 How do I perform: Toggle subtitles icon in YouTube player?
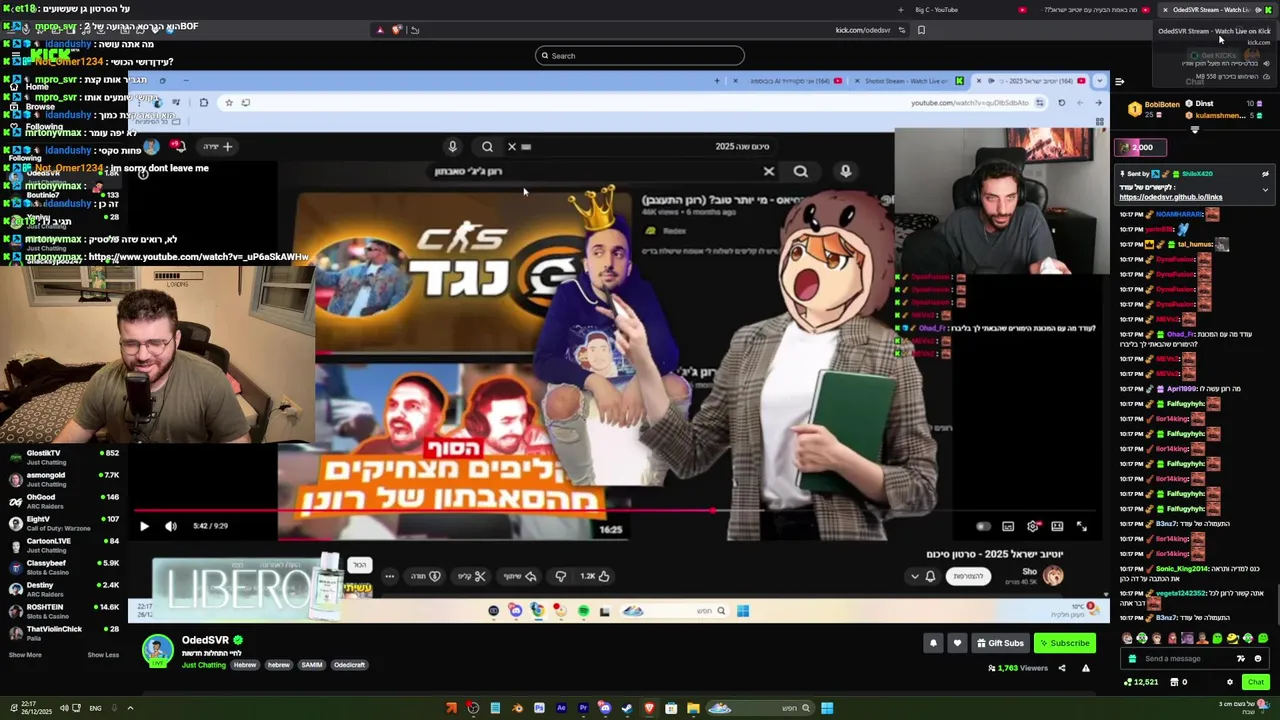[1008, 526]
